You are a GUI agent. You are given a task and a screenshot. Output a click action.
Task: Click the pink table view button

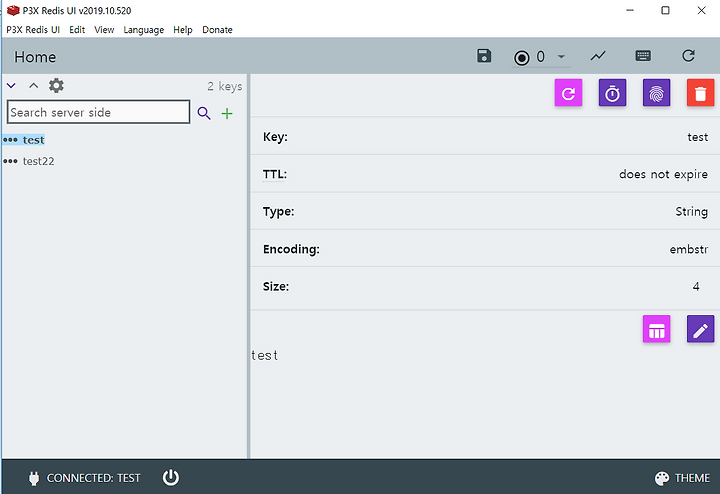pyautogui.click(x=656, y=329)
